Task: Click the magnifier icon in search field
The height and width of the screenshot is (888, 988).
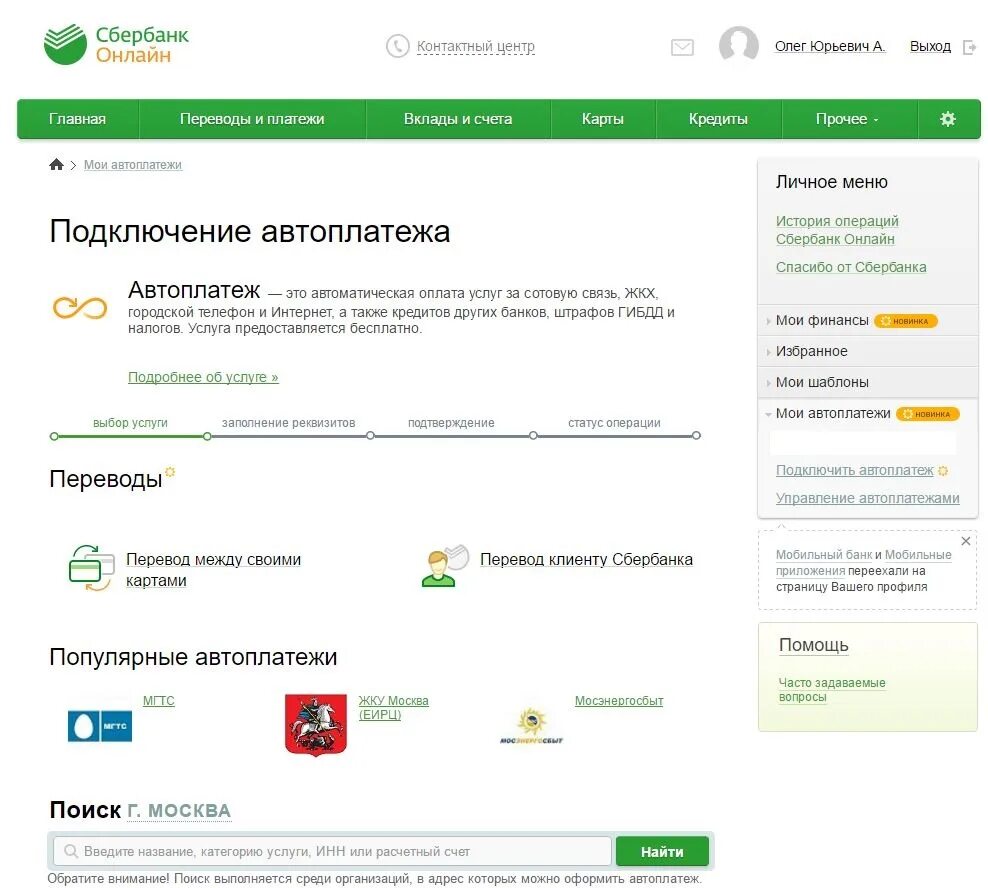Action: [71, 851]
